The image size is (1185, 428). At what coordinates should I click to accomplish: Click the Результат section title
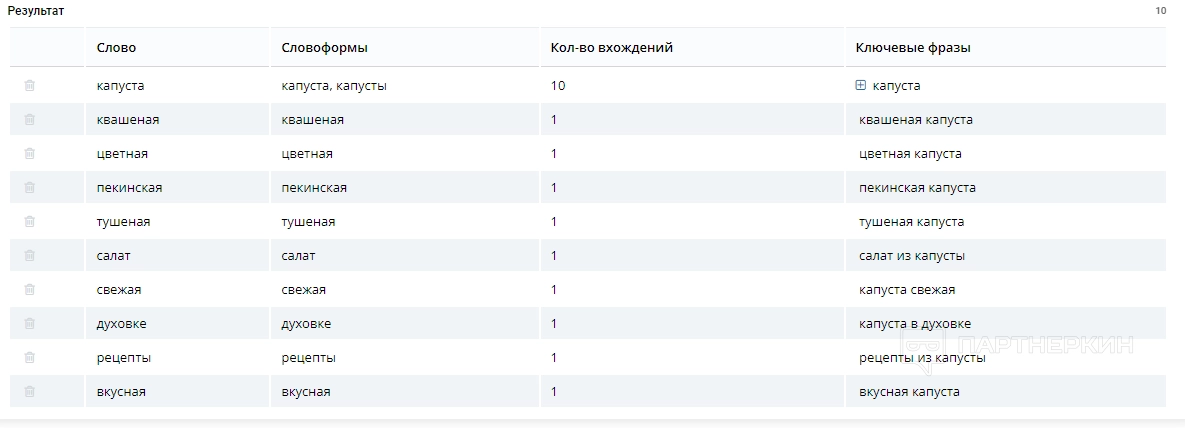coord(37,10)
